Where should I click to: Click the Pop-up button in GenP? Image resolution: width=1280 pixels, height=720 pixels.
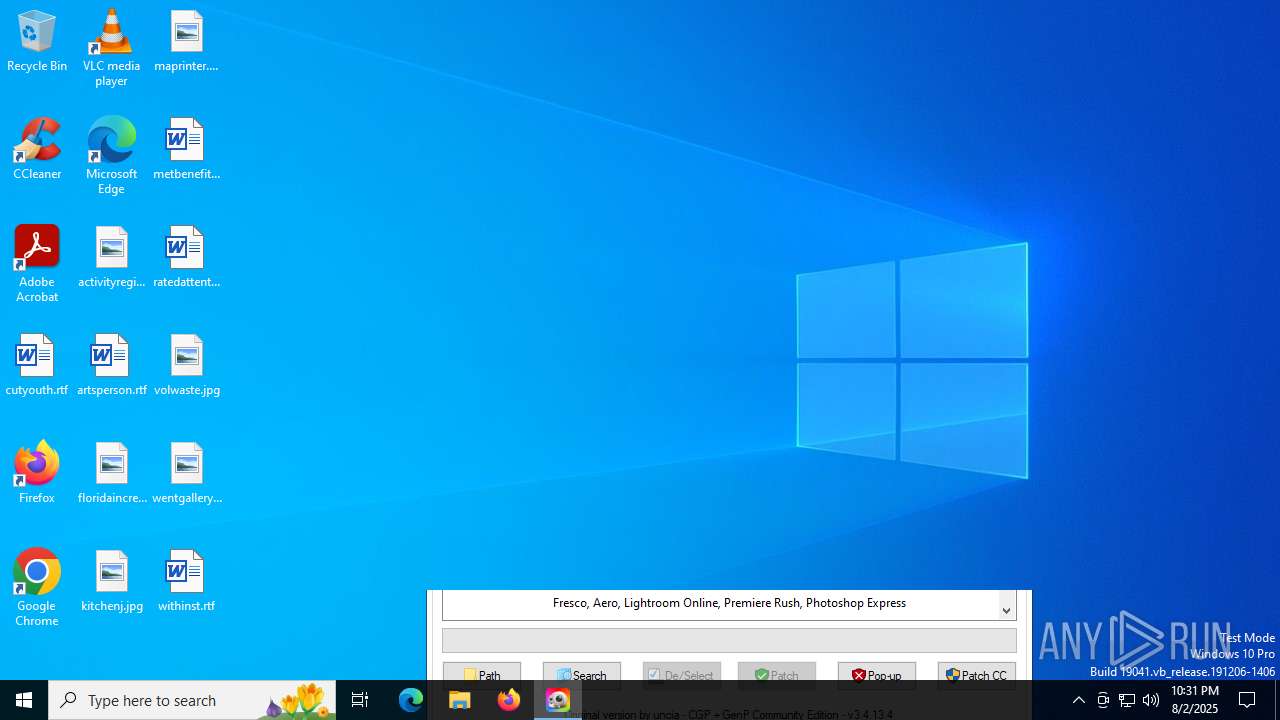[x=877, y=675]
